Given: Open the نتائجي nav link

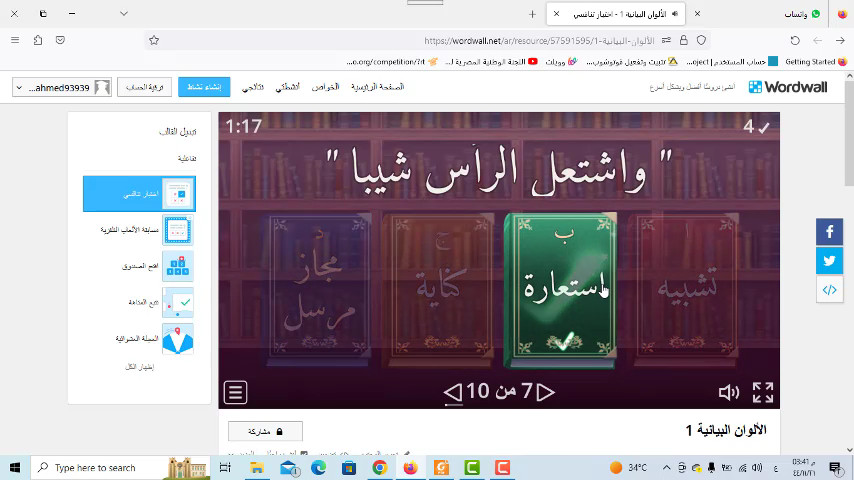Looking at the screenshot, I should (253, 87).
